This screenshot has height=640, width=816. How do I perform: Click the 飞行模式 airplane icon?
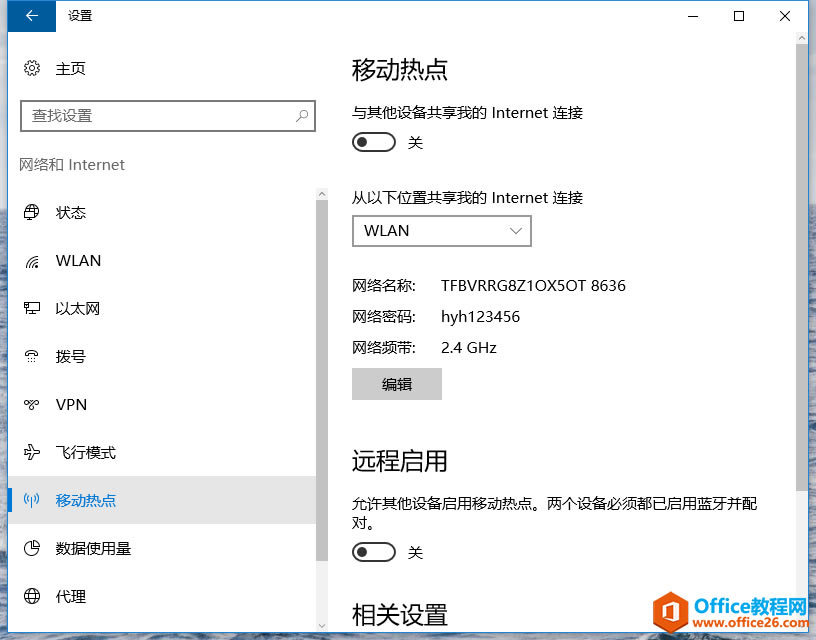(33, 452)
